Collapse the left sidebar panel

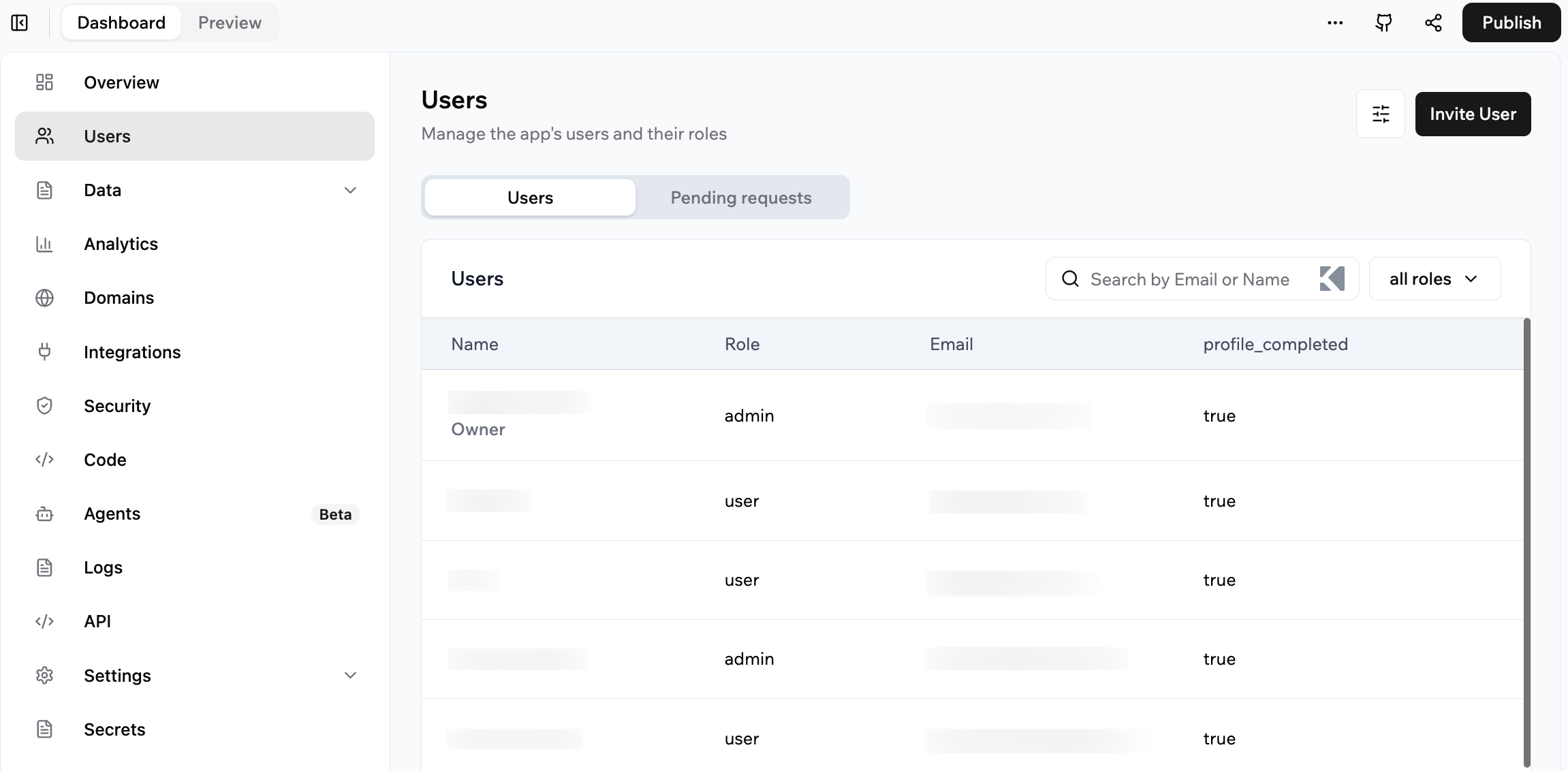(20, 22)
